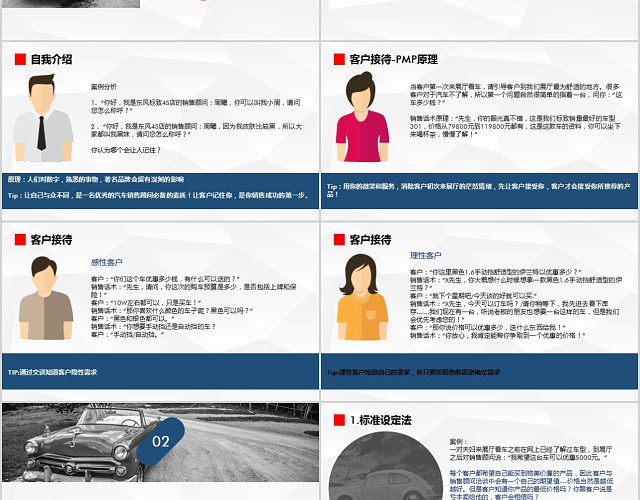Select the woman in pink shirt avatar
640x500 pixels.
pyautogui.click(x=362, y=117)
